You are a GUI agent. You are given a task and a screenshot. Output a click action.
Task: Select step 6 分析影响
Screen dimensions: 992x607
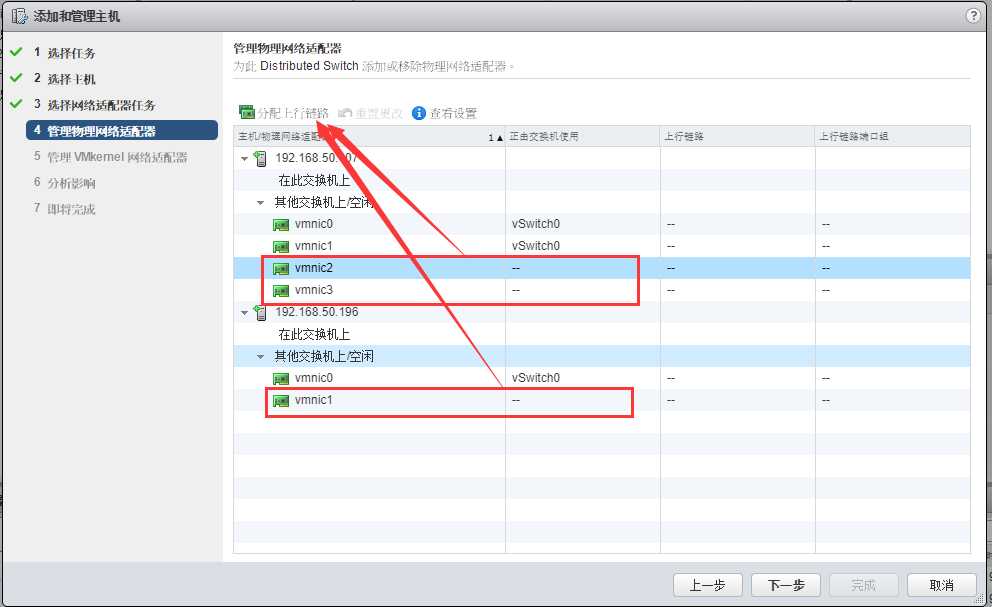[x=71, y=183]
